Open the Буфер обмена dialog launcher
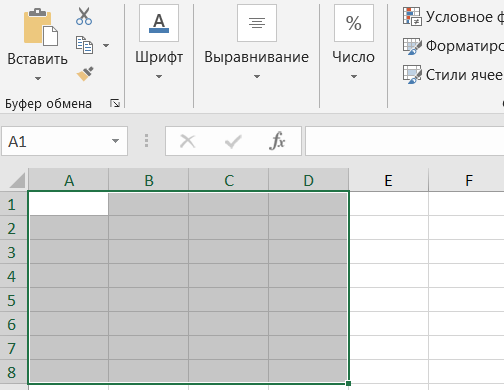 coord(115,103)
